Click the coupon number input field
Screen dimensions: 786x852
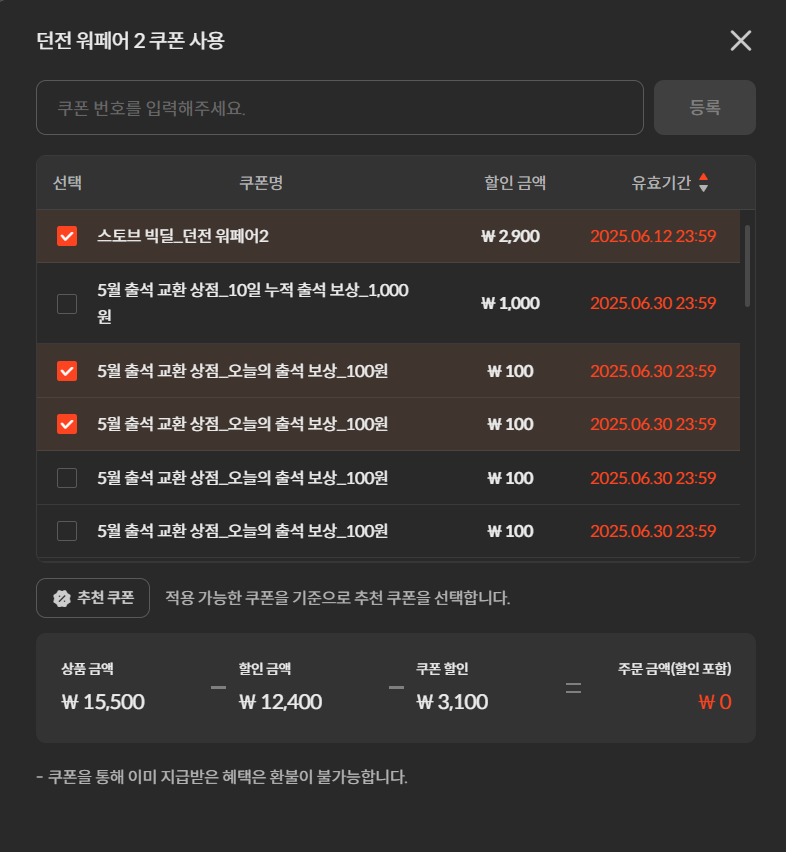coord(339,108)
